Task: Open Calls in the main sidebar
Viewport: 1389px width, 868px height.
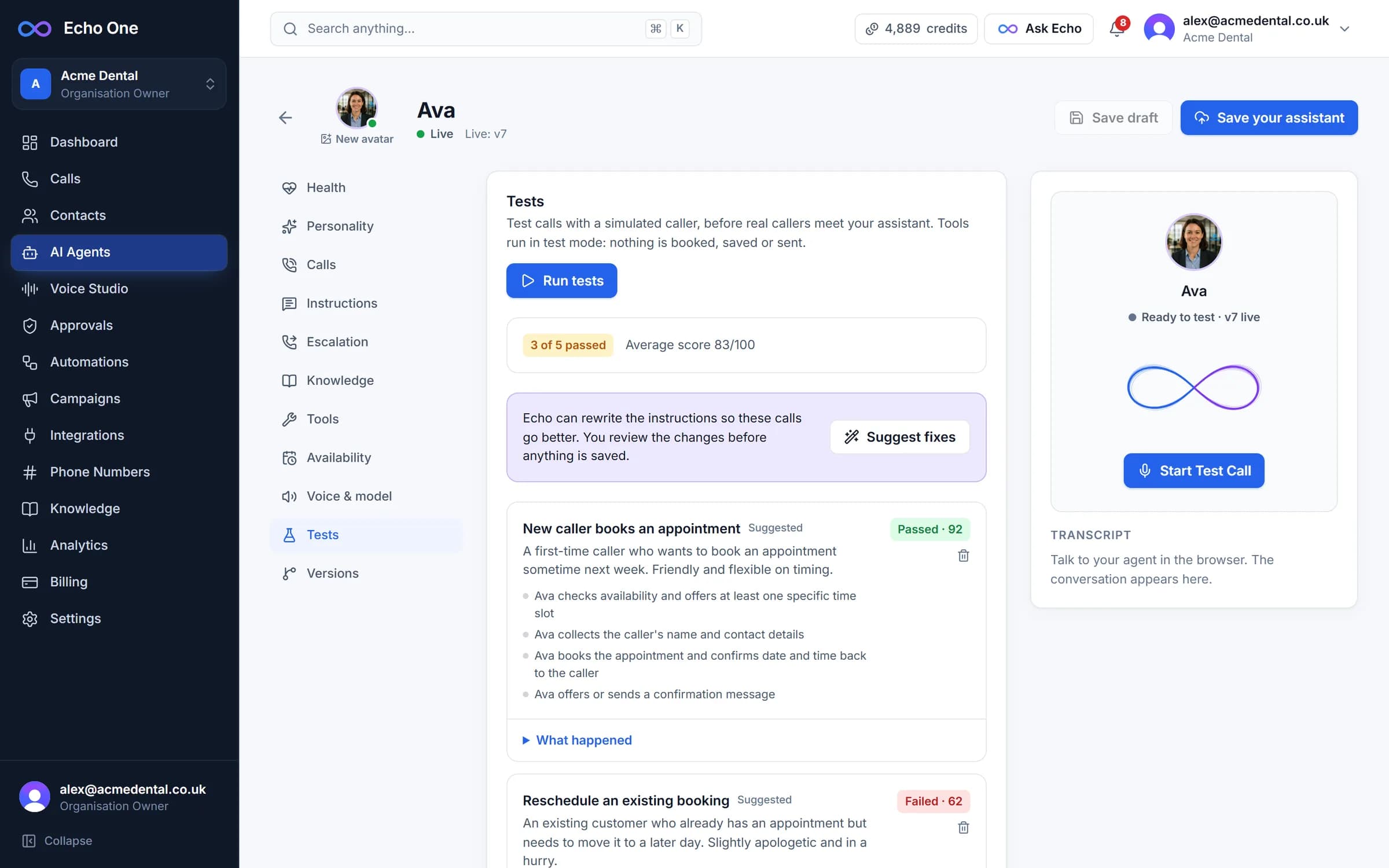Action: tap(119, 178)
